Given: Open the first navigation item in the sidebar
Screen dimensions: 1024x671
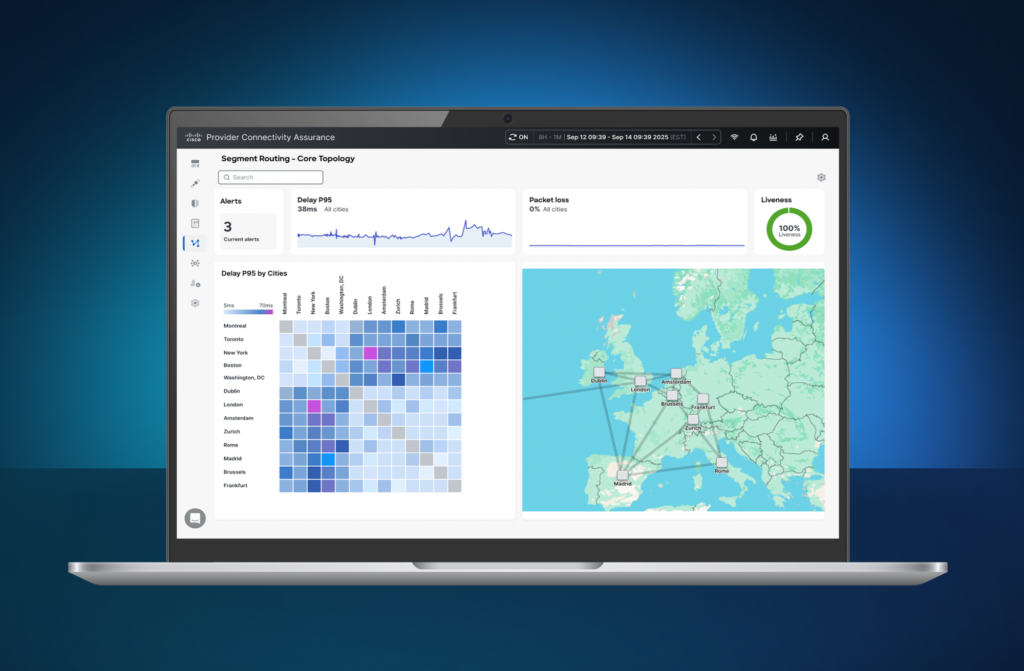Looking at the screenshot, I should tap(194, 163).
